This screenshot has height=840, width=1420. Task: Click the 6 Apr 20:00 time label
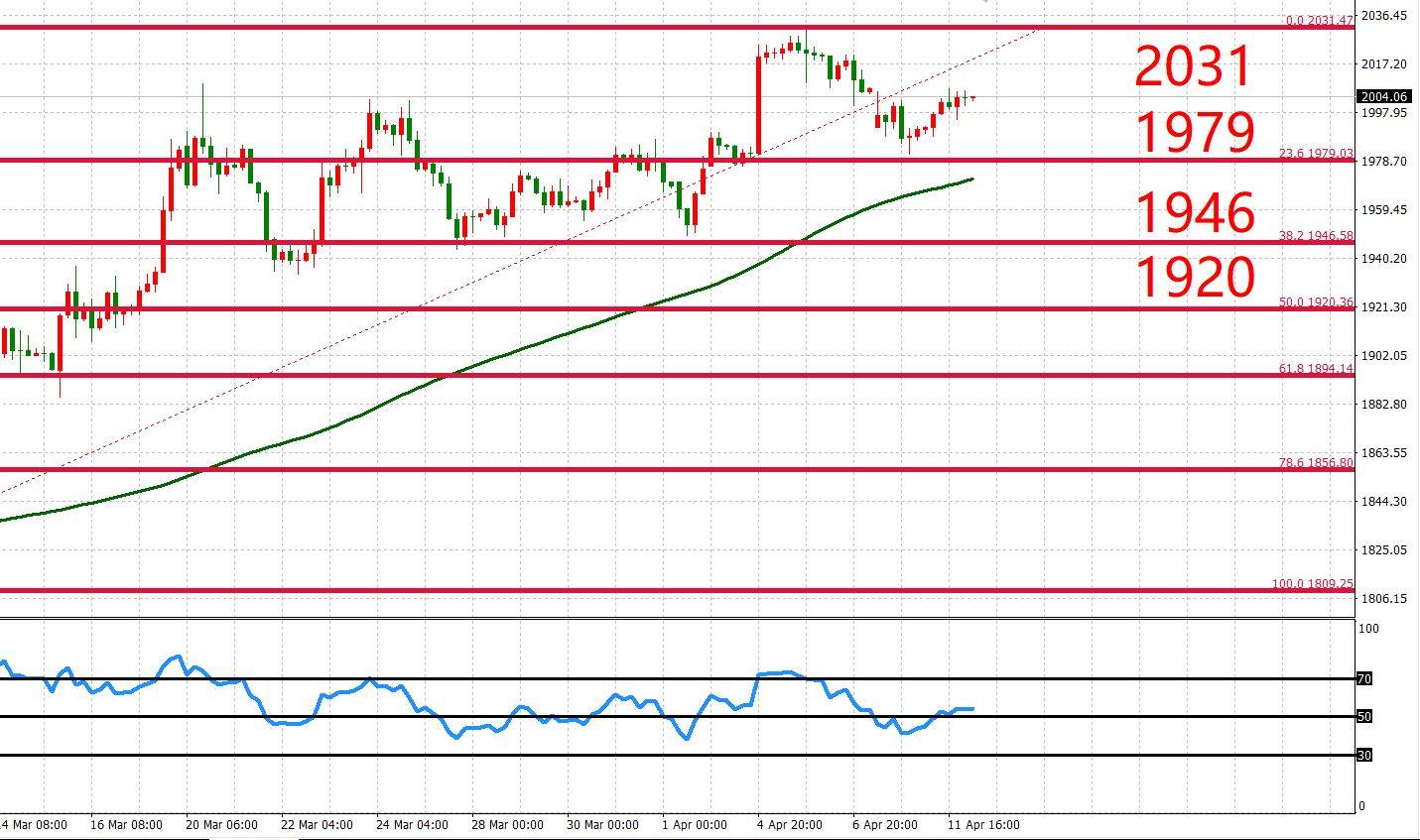[x=886, y=825]
